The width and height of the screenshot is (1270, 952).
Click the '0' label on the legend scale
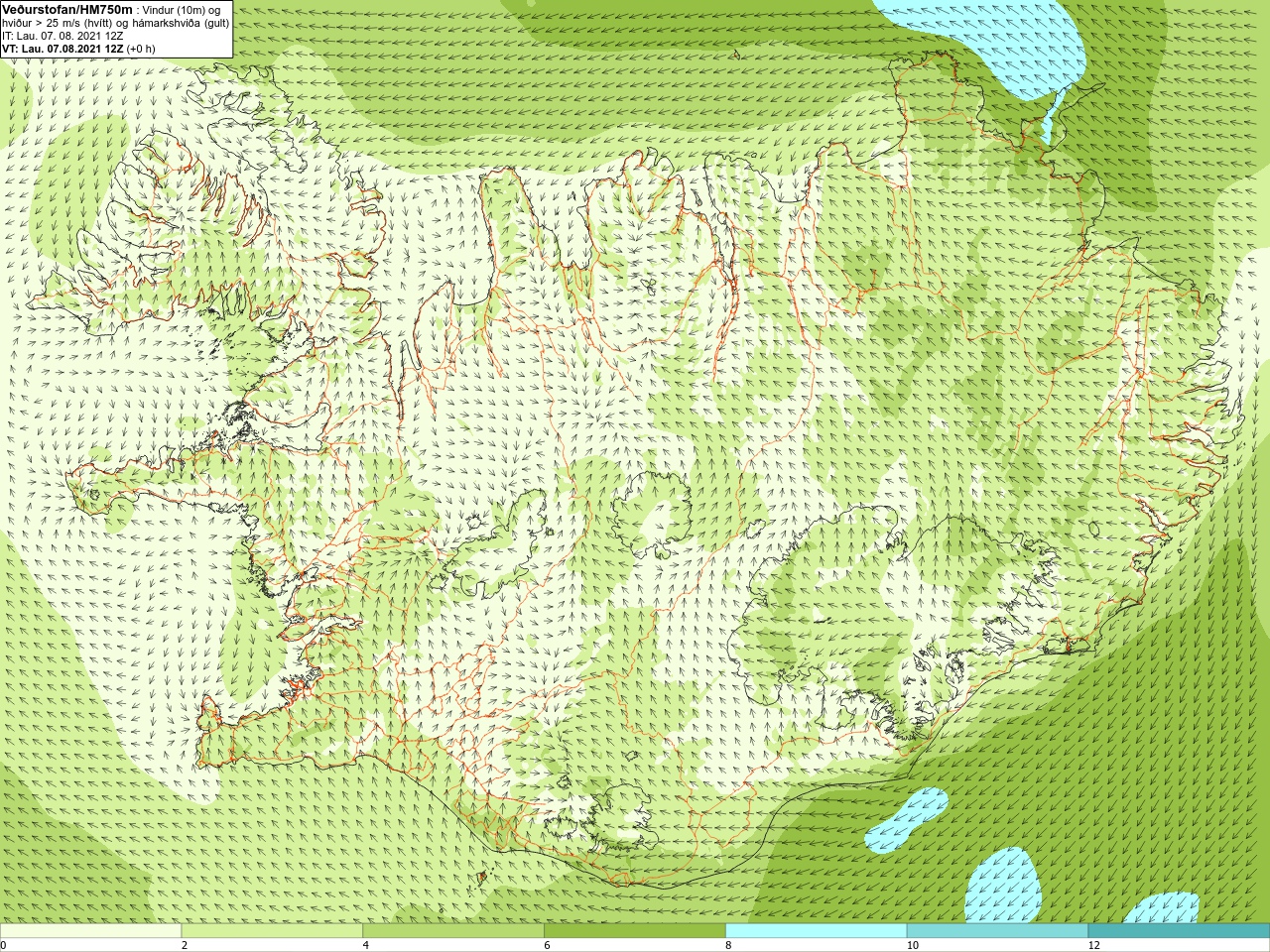point(3,945)
